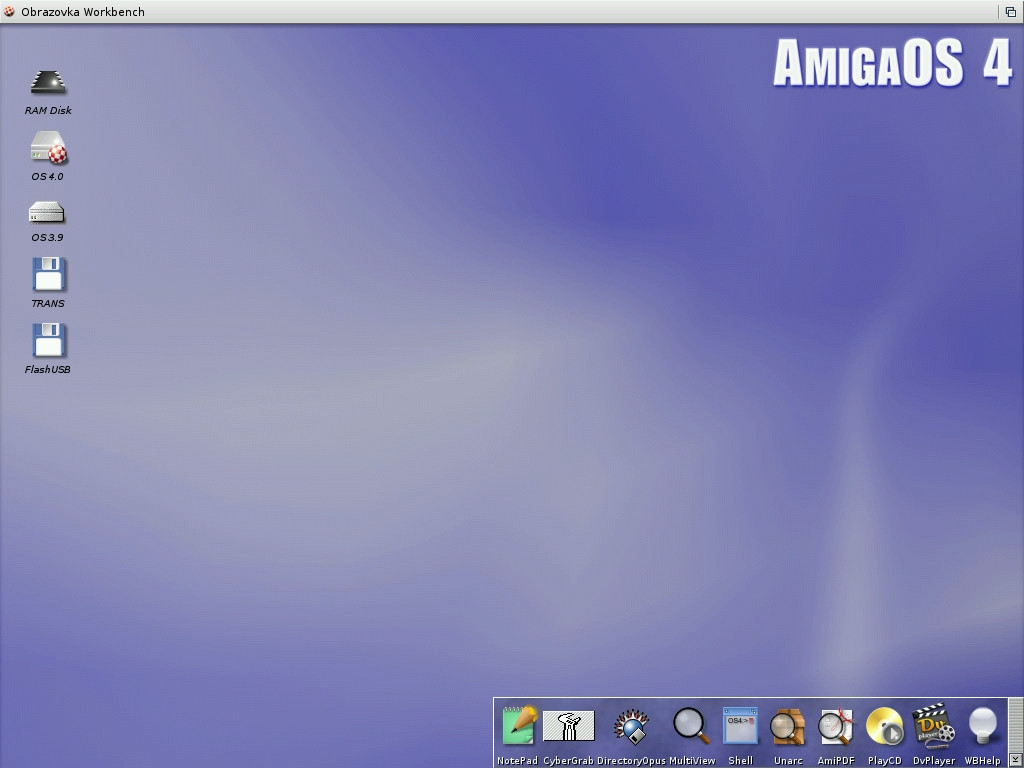Click the screen depth gadget in title bar
This screenshot has height=768, width=1024.
click(1010, 12)
